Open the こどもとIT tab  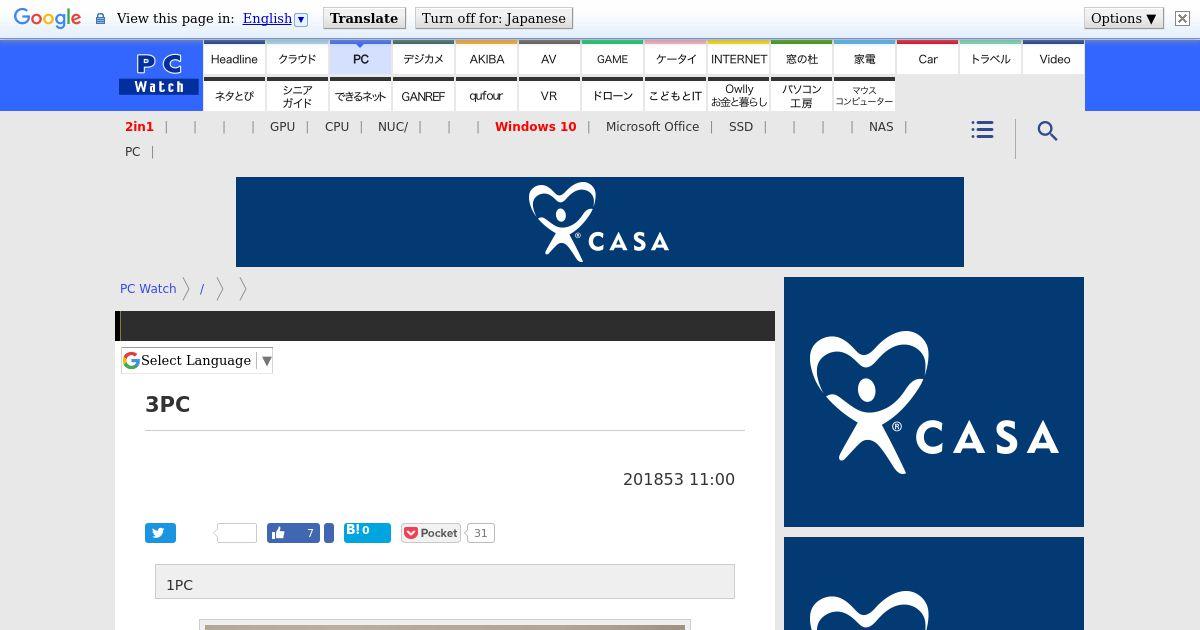click(676, 96)
